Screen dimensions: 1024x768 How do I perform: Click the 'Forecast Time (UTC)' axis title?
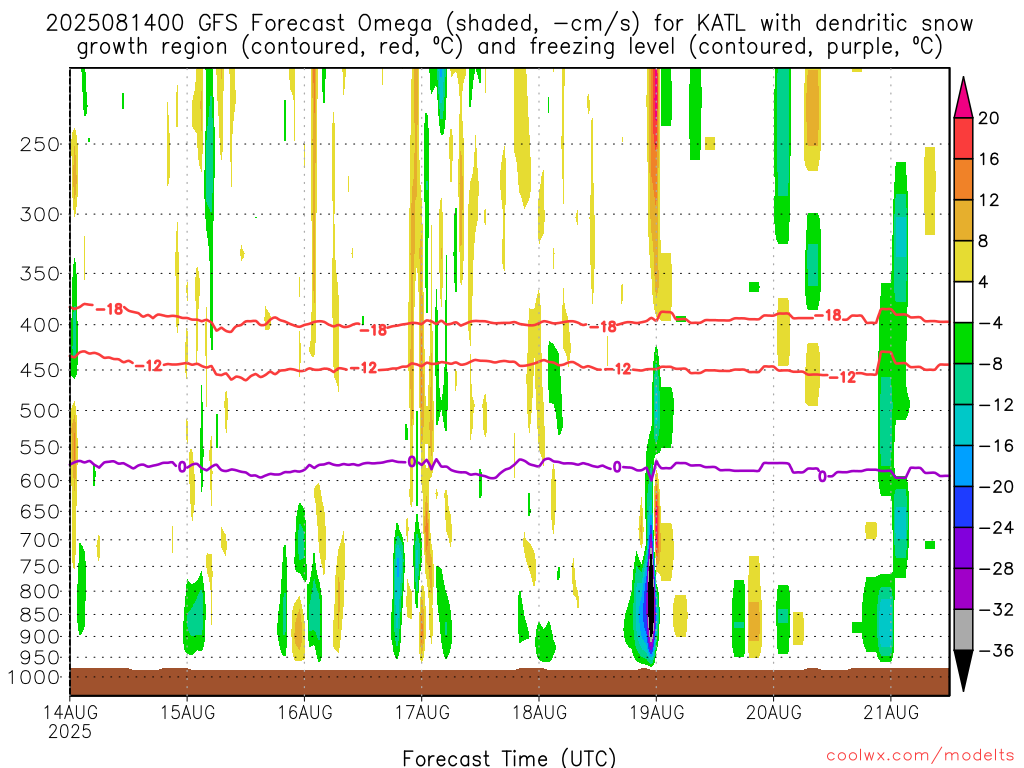coord(509,758)
